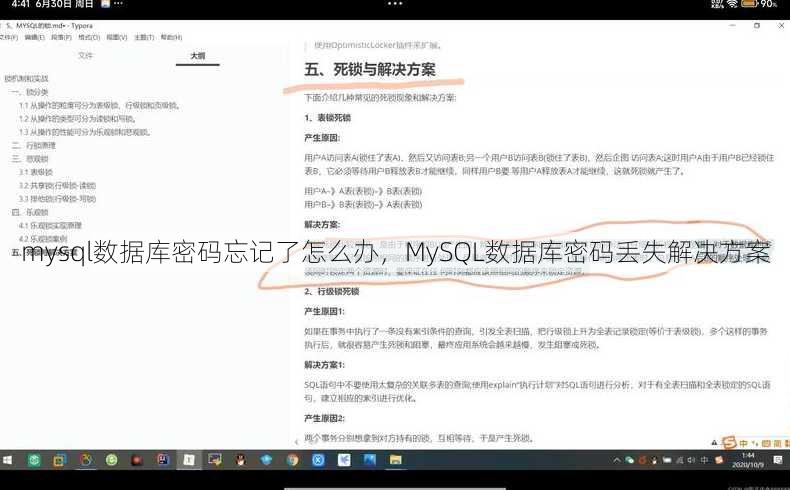
Task: Open the orange Sogou icon in the system tray
Action: 719,460
